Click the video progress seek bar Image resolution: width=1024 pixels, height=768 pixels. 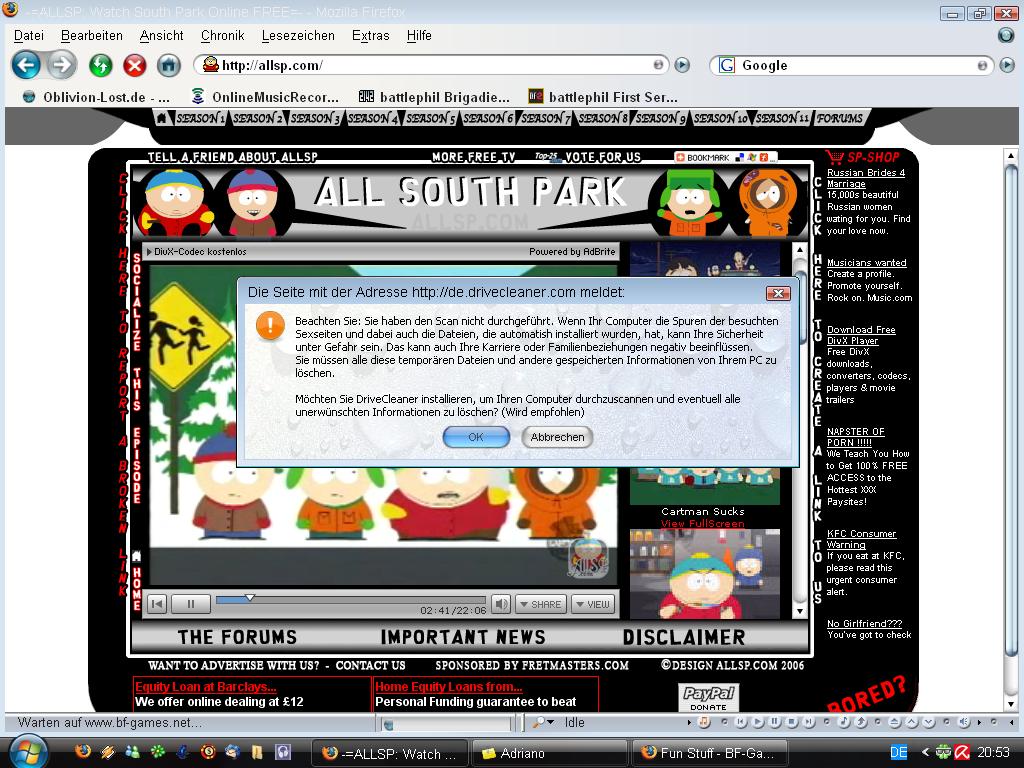coord(350,600)
